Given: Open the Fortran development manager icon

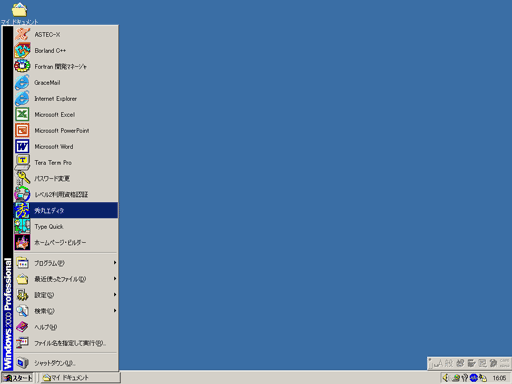Looking at the screenshot, I should [x=22, y=66].
